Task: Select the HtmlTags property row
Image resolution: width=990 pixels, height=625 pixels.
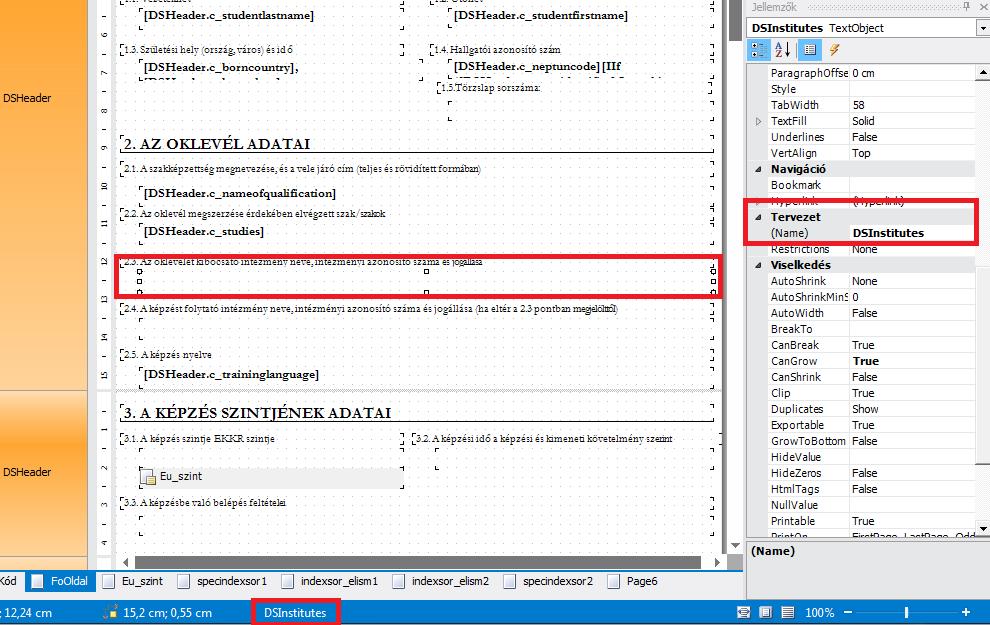Action: [871, 489]
